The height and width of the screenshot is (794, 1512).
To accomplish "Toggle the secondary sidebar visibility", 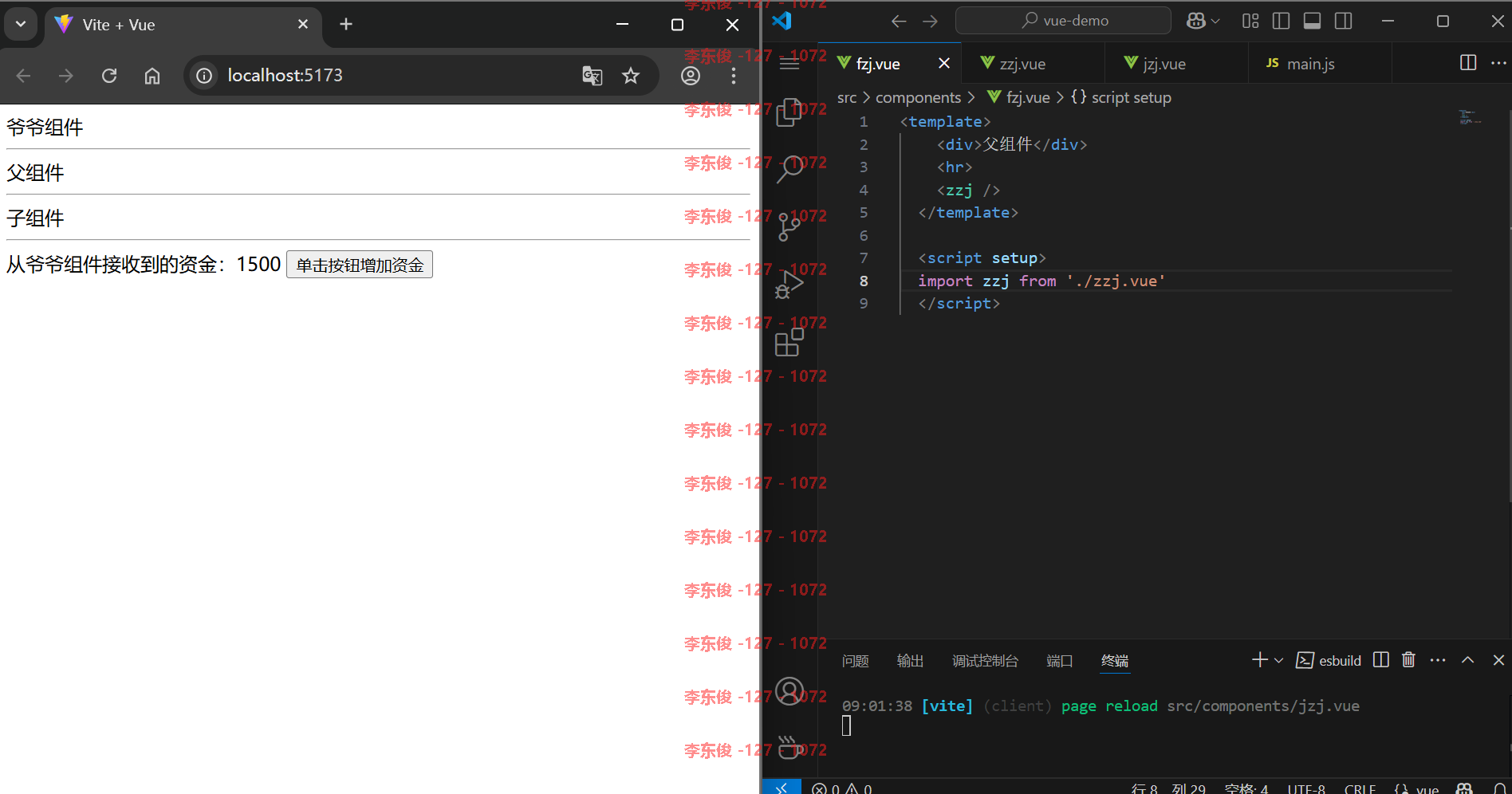I will click(1343, 22).
